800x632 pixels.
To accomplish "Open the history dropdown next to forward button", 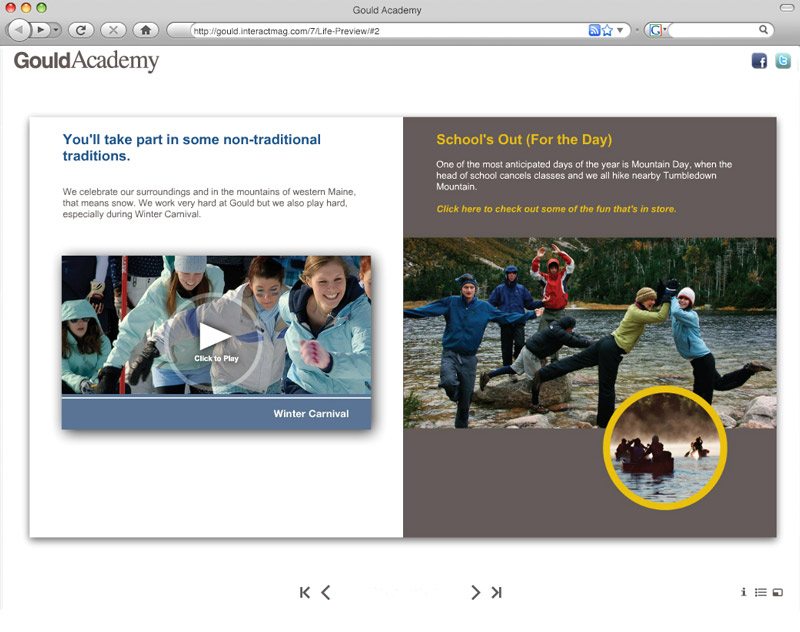I will (x=56, y=30).
